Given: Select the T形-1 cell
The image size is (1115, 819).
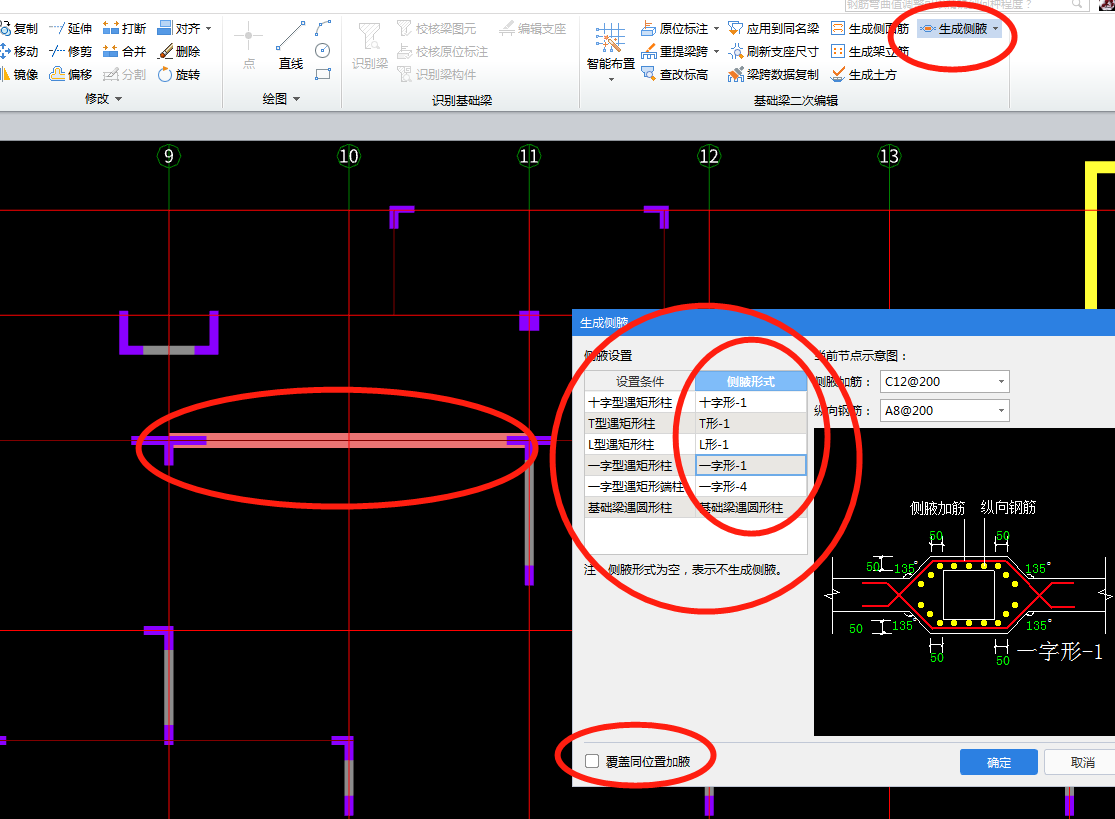Looking at the screenshot, I should [x=751, y=423].
